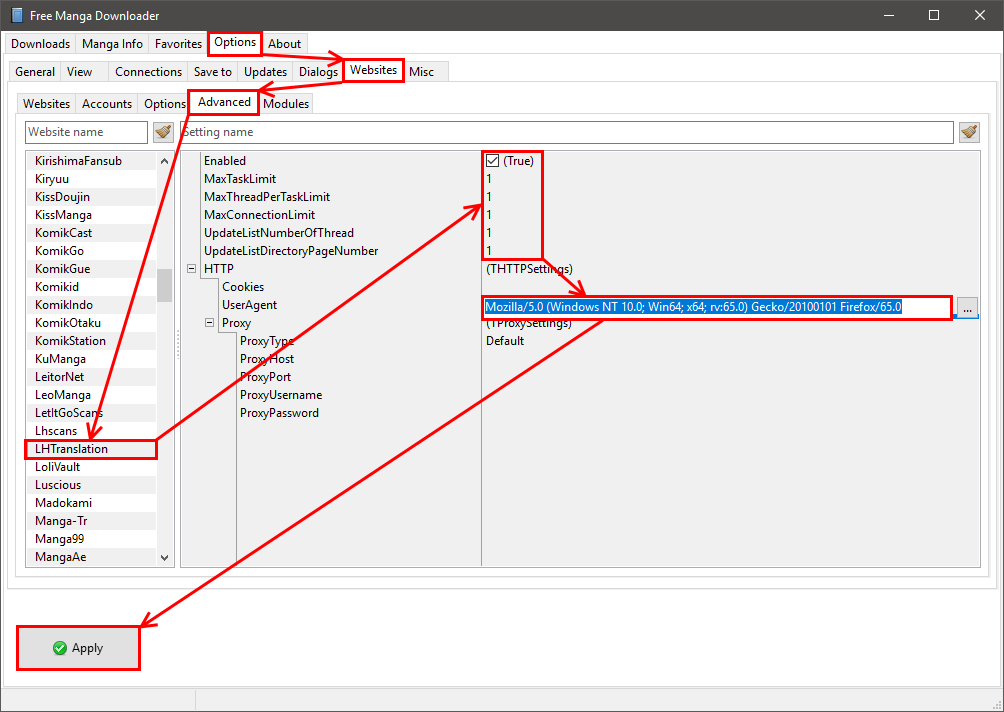The height and width of the screenshot is (712, 1004).
Task: Open the UserAgent ellipsis editor button
Action: coord(967,307)
